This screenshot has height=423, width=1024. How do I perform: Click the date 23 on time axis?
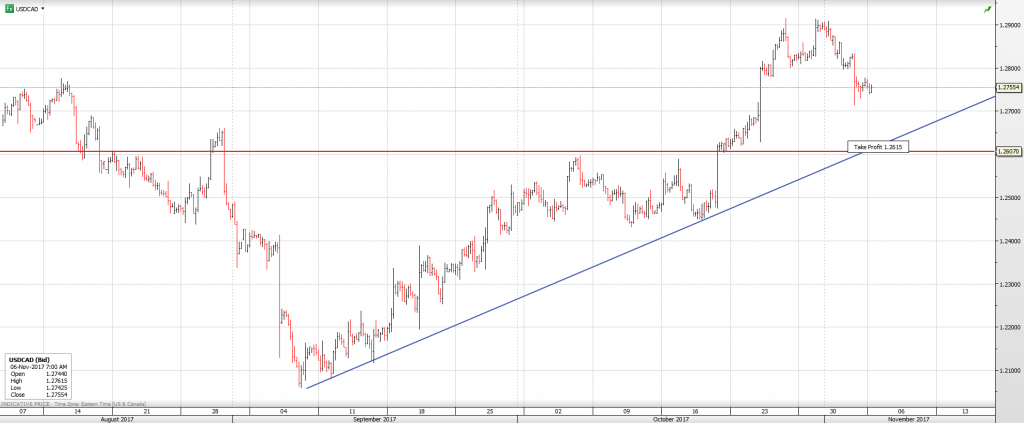766,411
